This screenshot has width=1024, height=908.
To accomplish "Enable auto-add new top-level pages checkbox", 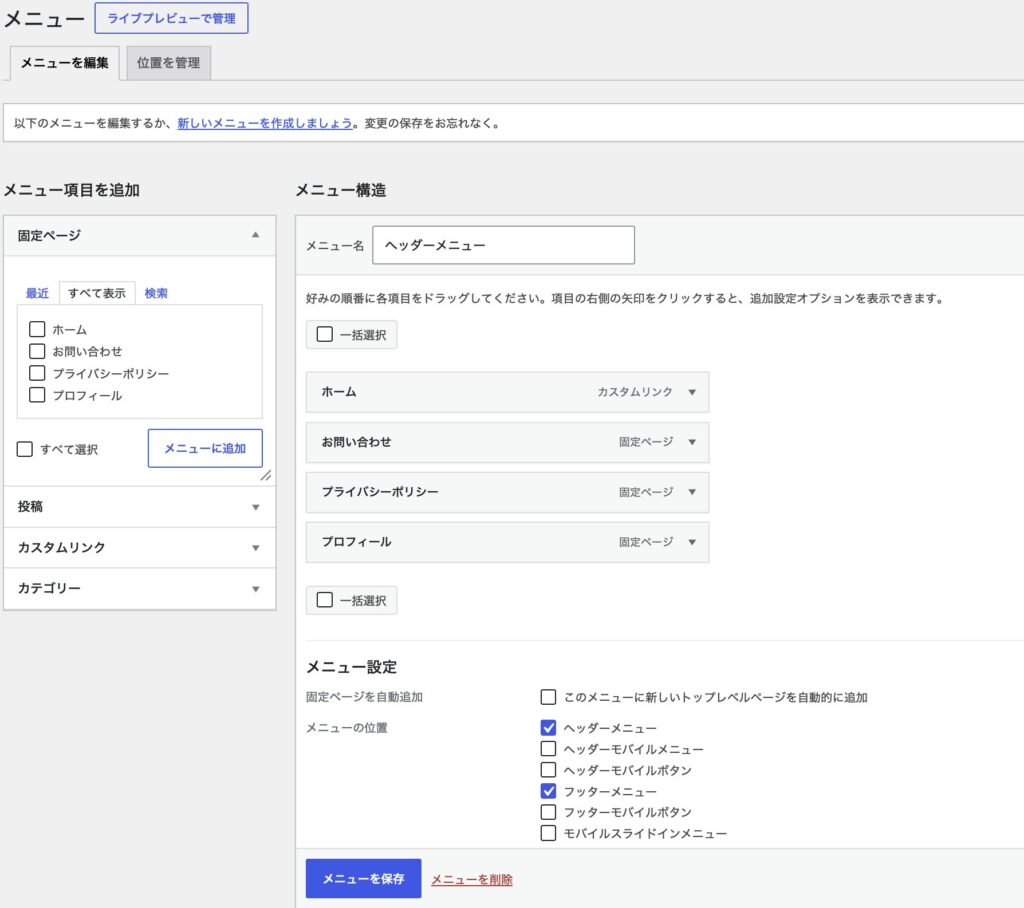I will pos(549,697).
